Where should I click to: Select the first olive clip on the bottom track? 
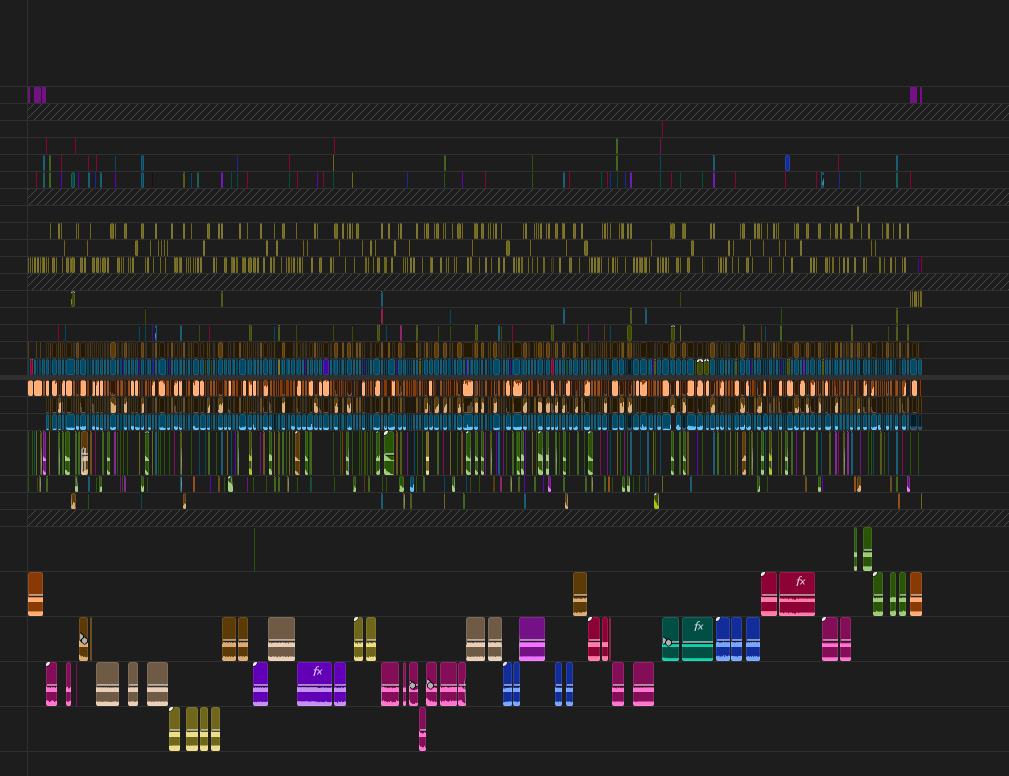pos(174,729)
